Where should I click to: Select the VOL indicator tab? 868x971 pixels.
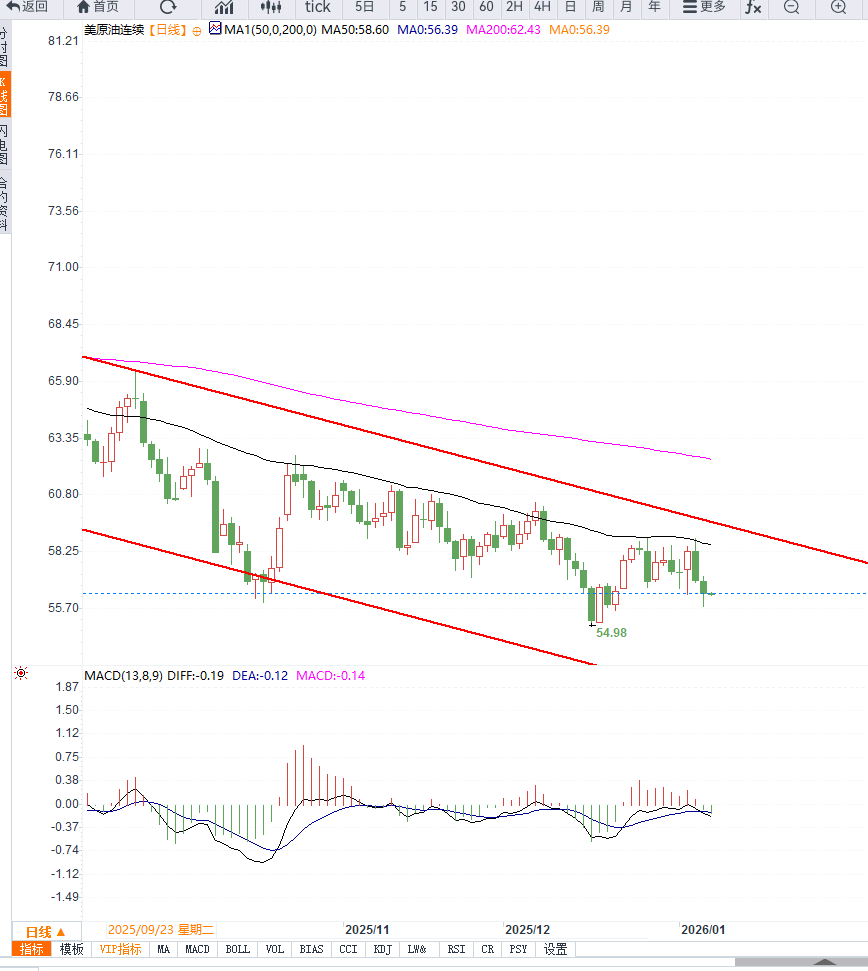(x=275, y=949)
